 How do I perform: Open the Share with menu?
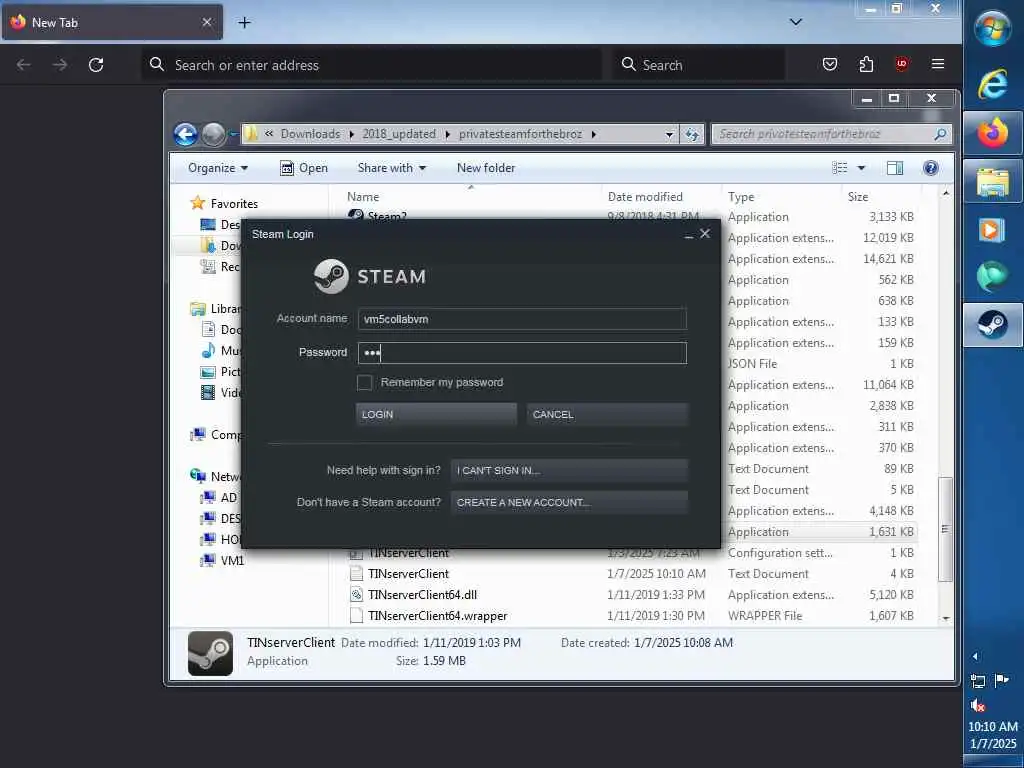391,168
